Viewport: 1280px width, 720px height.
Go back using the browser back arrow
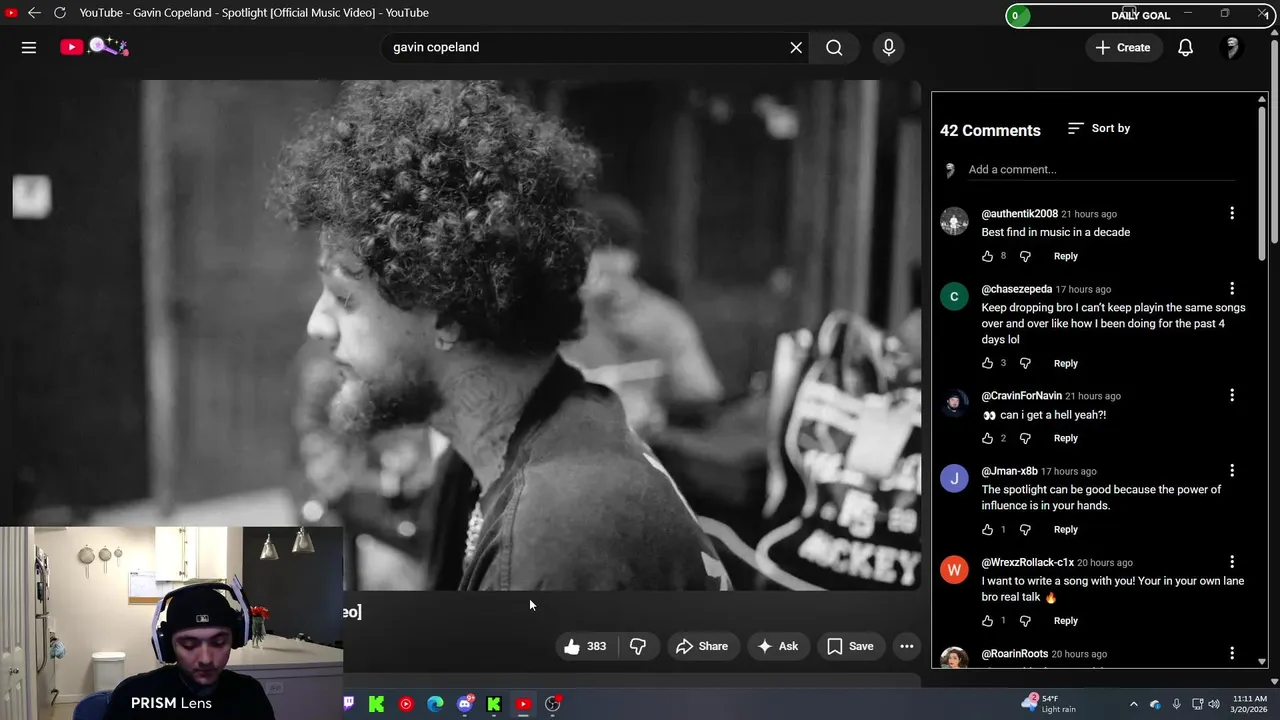pyautogui.click(x=34, y=13)
